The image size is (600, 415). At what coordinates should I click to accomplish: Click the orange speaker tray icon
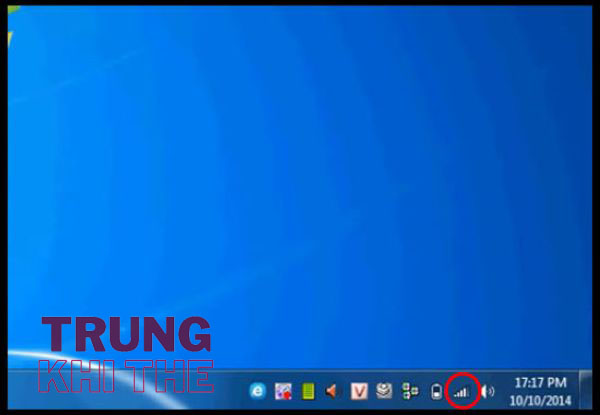[331, 391]
